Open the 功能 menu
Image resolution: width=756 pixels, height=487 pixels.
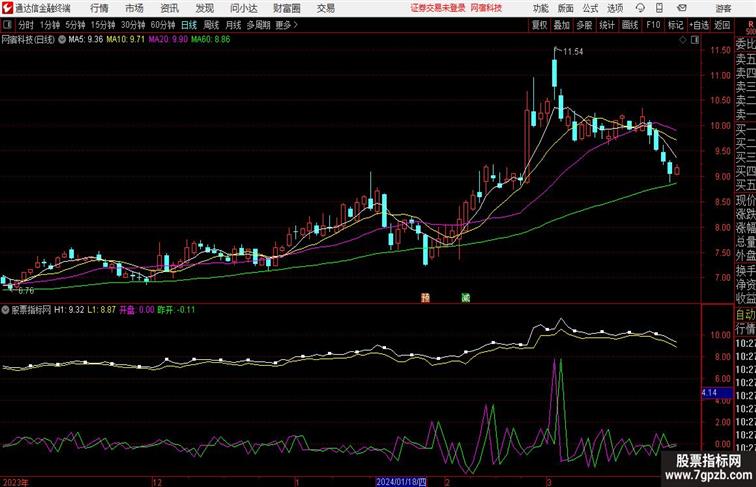click(540, 8)
